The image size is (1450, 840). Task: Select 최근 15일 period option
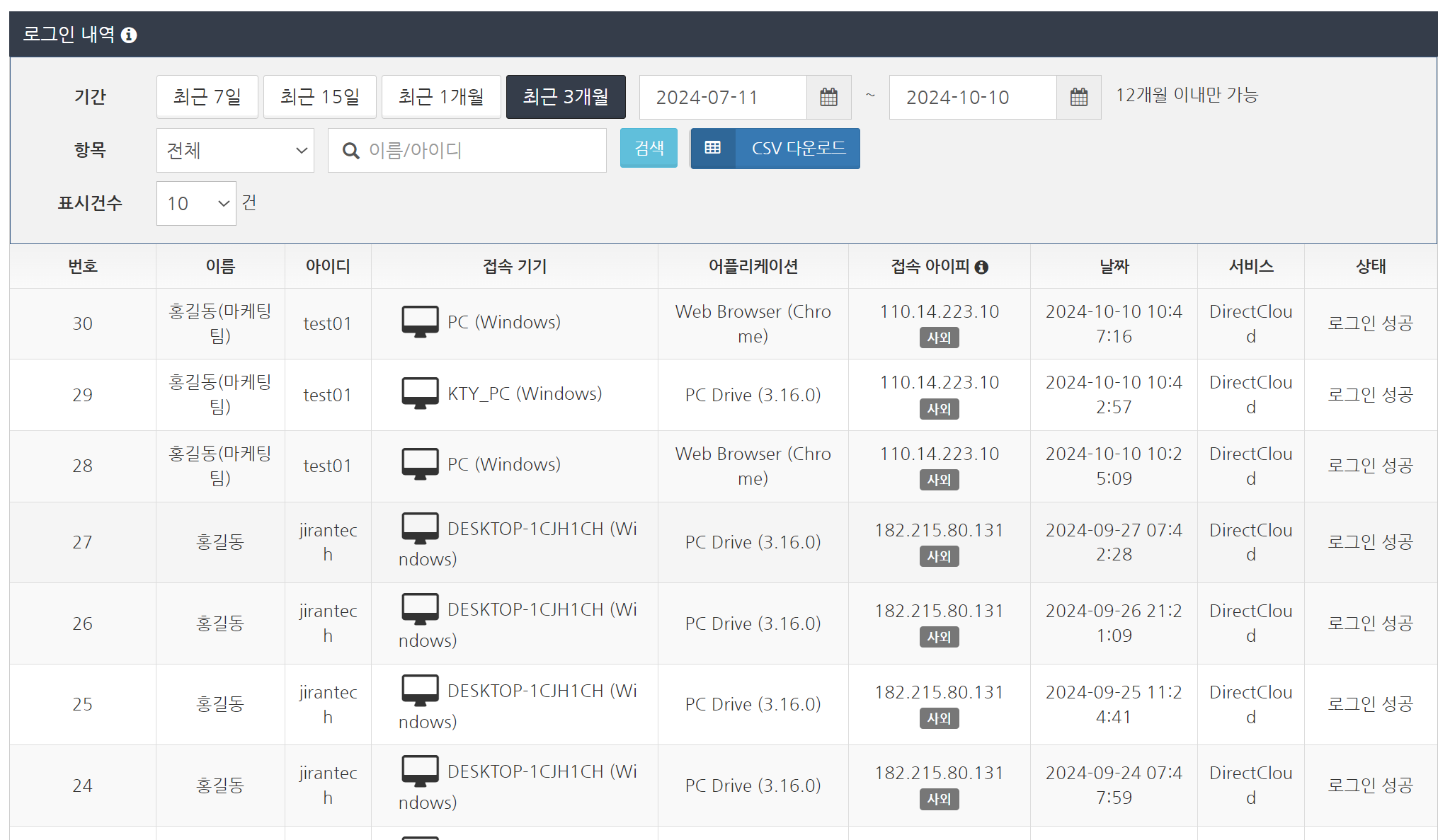tap(319, 97)
